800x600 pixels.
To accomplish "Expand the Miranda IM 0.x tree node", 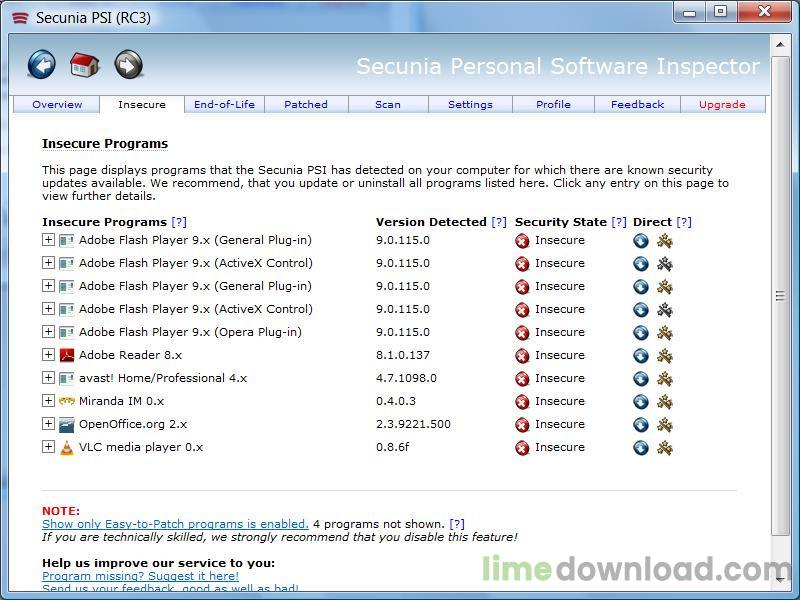I will (48, 401).
